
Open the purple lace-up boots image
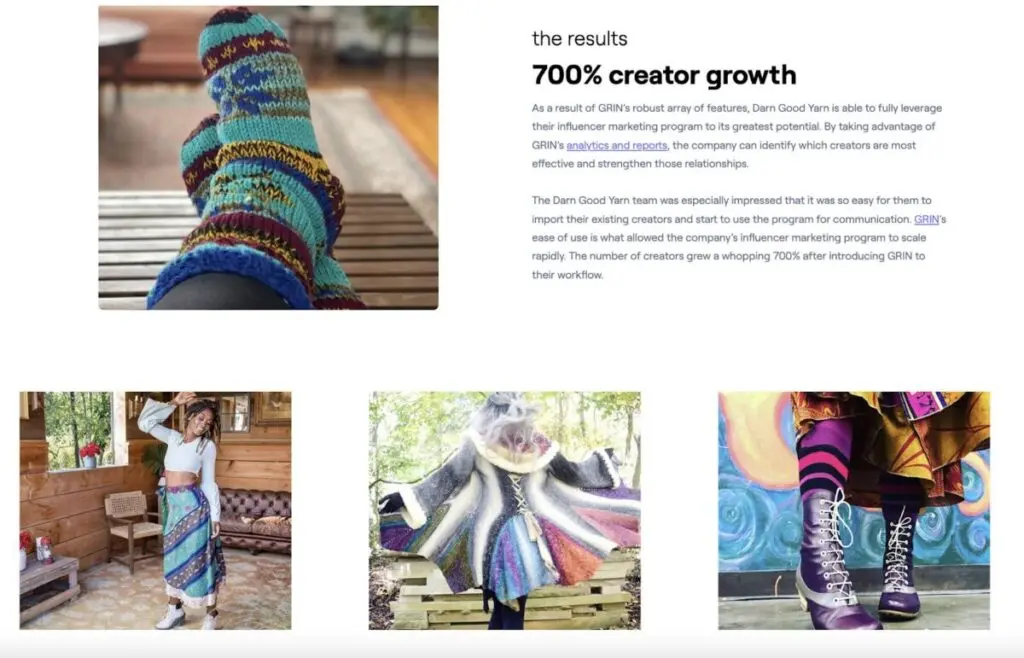pyautogui.click(x=854, y=510)
